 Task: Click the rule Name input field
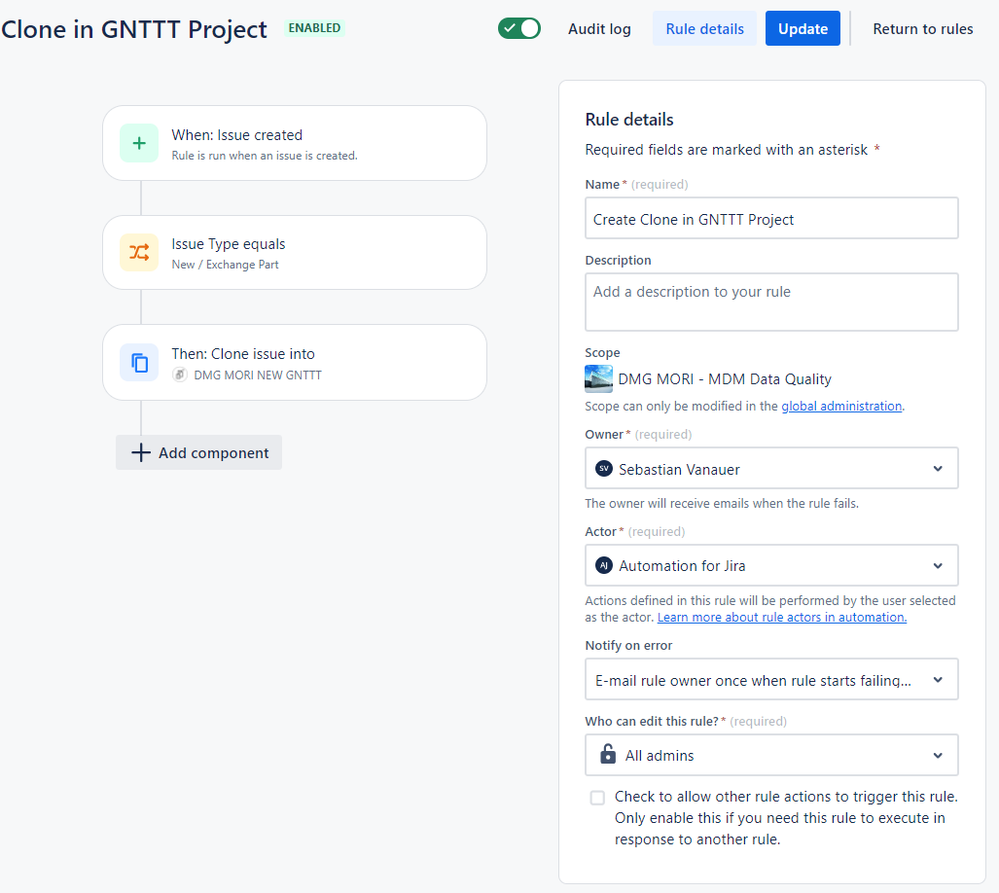pos(772,218)
